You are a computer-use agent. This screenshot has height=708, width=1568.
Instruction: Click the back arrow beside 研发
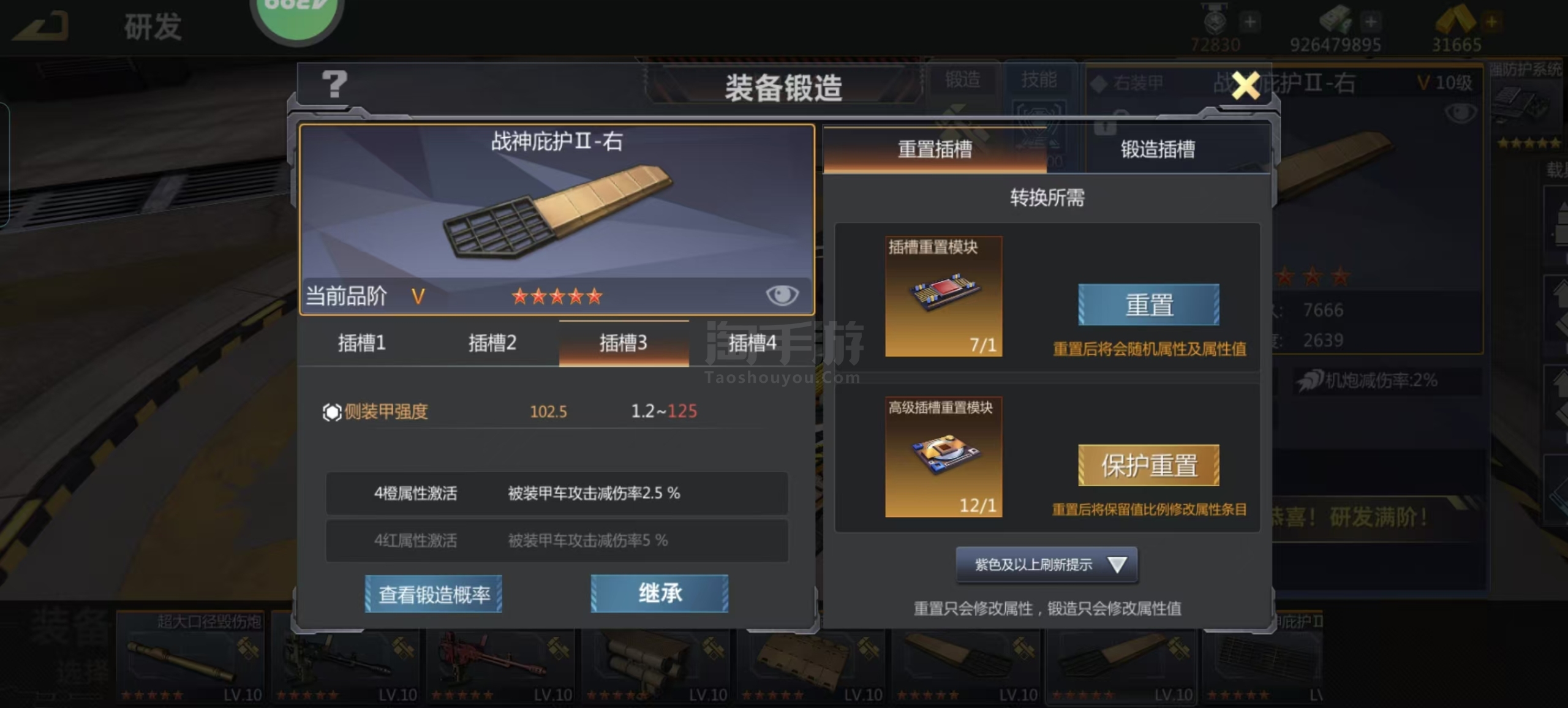coord(41,26)
